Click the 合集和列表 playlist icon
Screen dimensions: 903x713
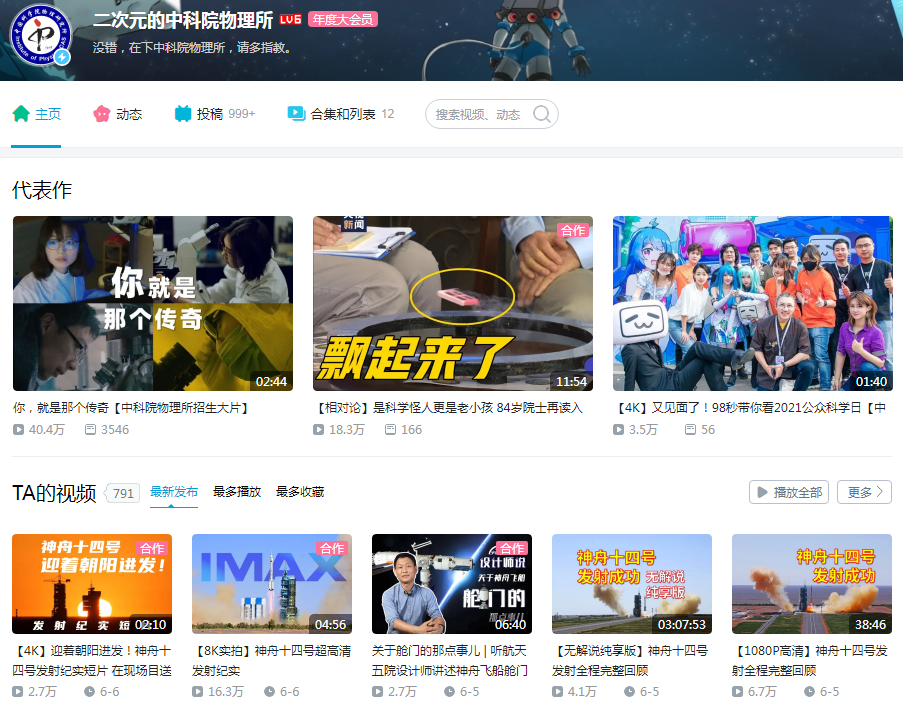click(296, 114)
